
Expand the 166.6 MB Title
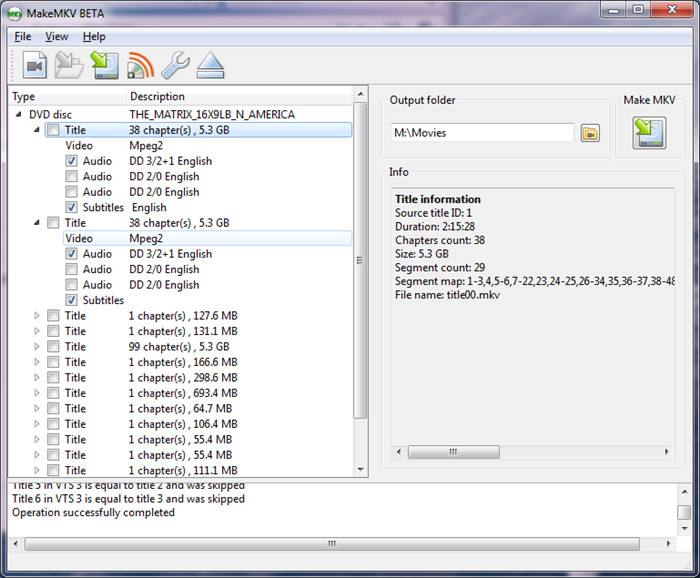coord(37,362)
